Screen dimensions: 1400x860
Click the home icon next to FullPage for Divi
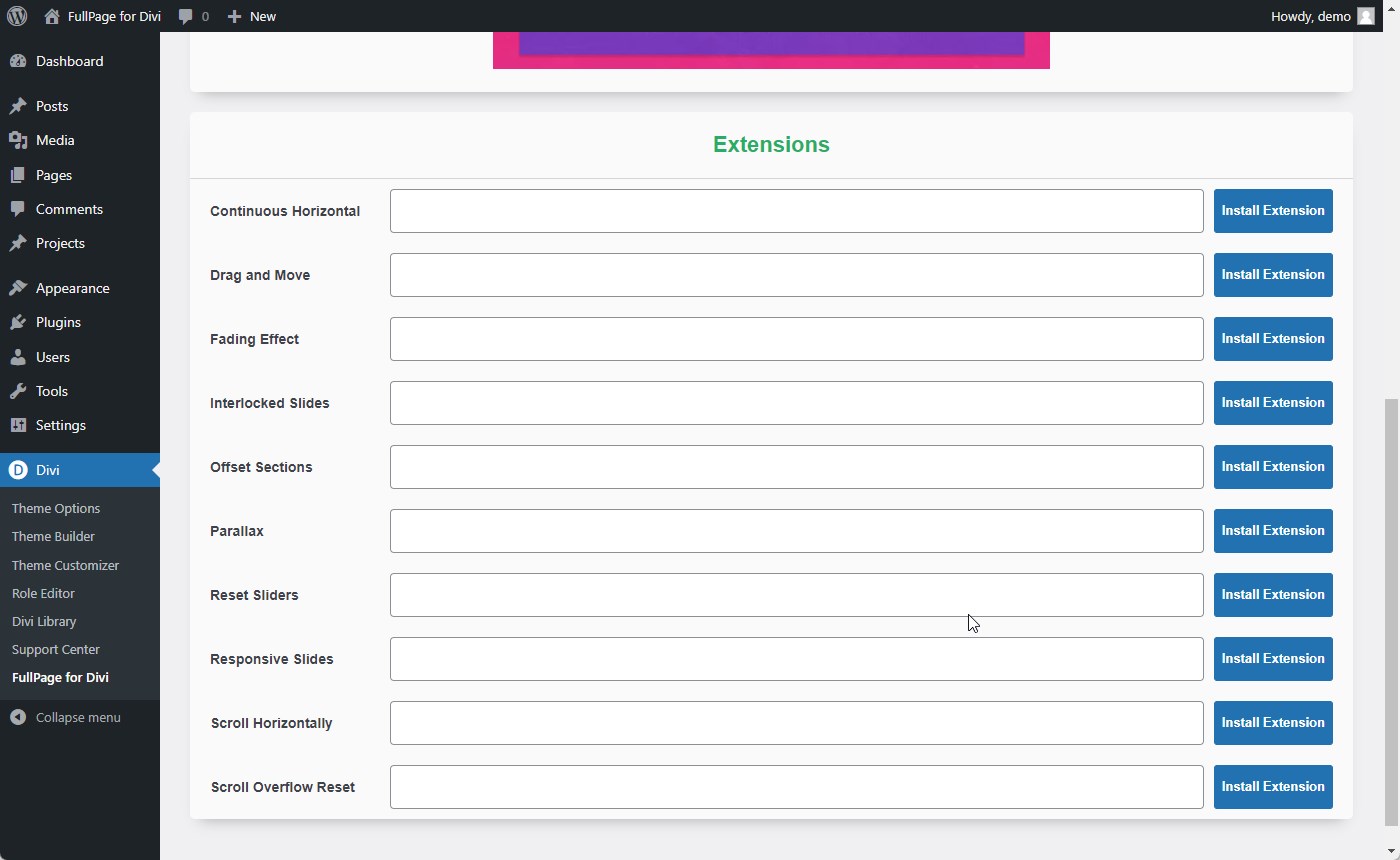[x=52, y=16]
